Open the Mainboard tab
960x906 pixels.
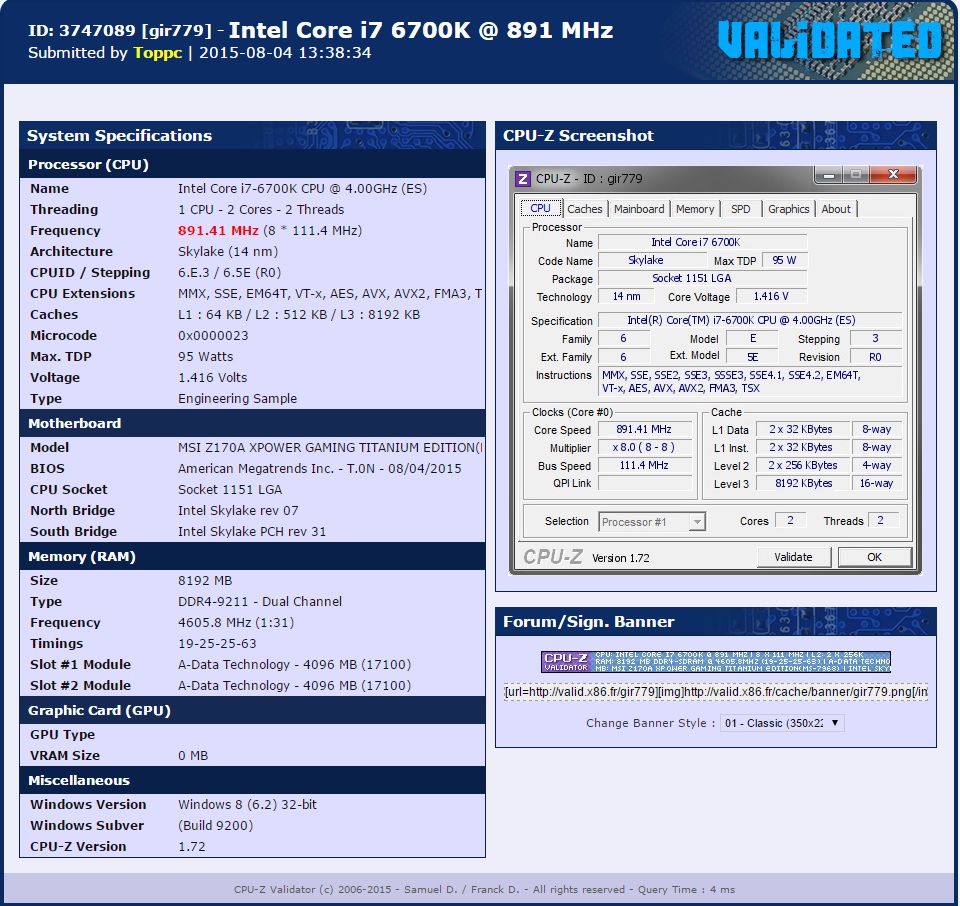(639, 208)
